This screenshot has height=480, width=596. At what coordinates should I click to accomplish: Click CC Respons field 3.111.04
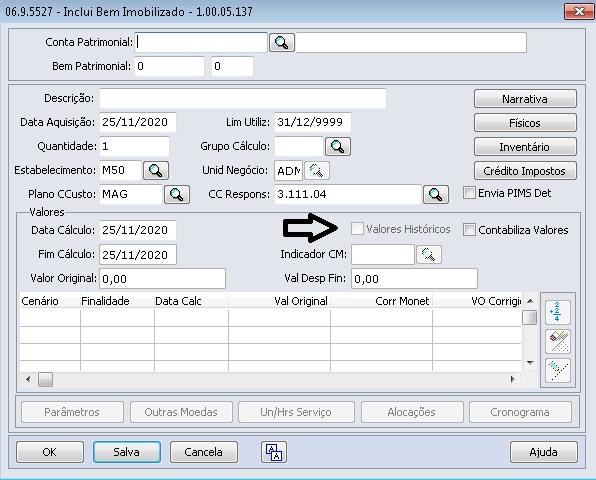point(348,194)
